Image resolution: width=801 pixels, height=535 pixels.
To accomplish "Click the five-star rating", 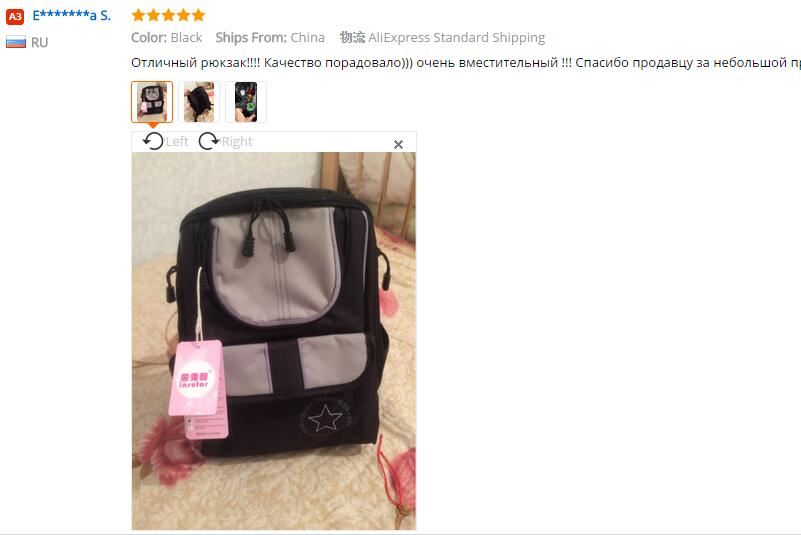I will click(x=168, y=15).
